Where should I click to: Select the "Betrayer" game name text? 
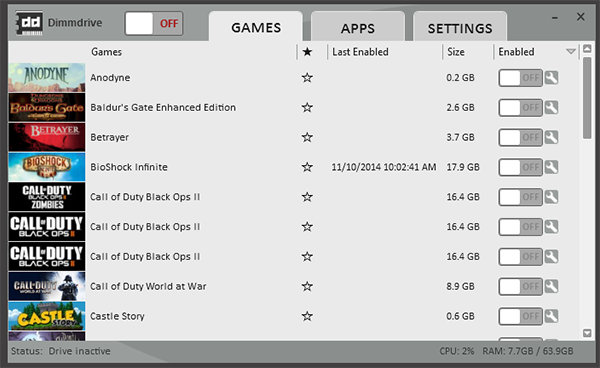click(109, 137)
